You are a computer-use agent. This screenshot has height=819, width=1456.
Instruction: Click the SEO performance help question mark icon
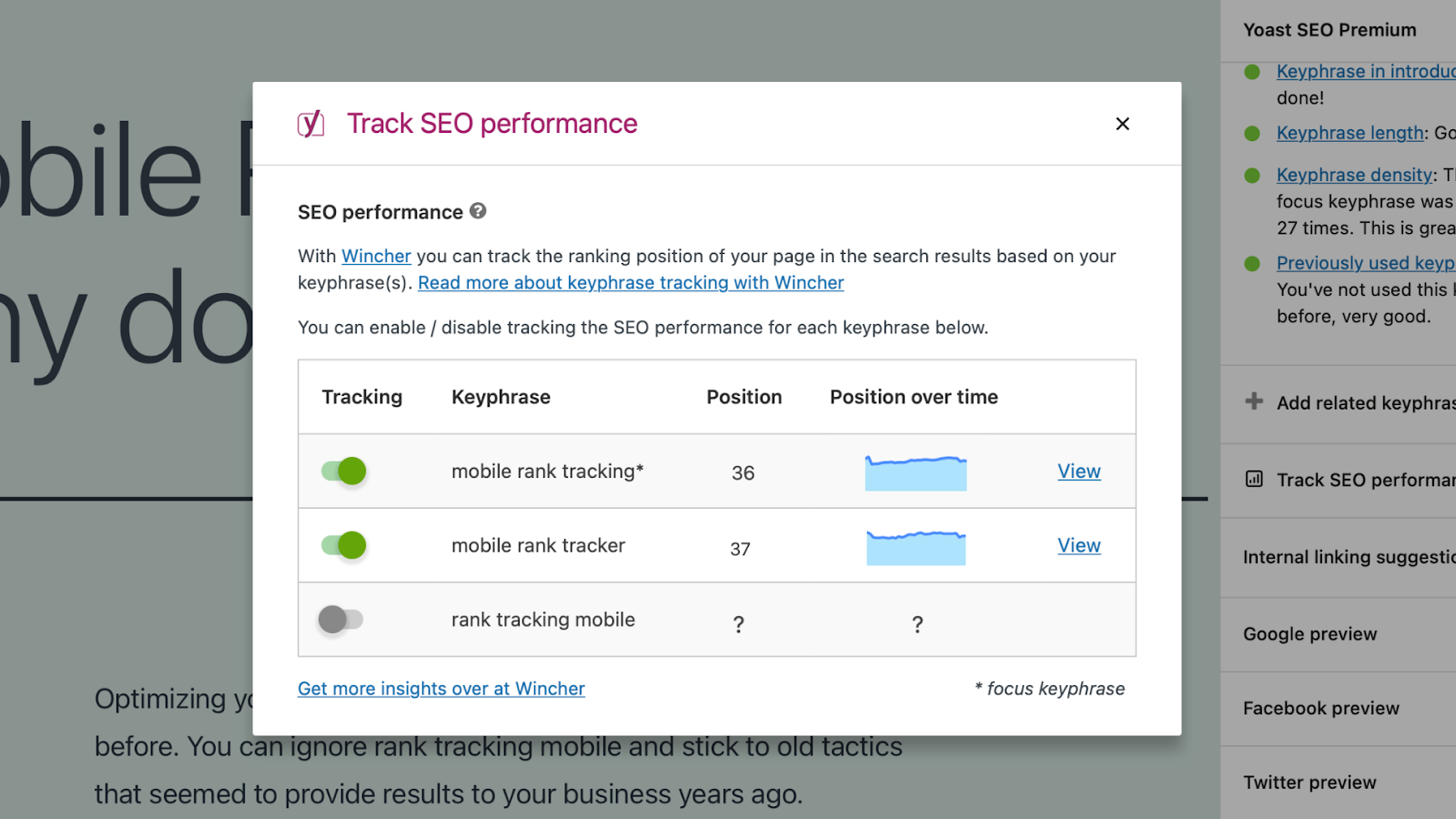point(478,211)
